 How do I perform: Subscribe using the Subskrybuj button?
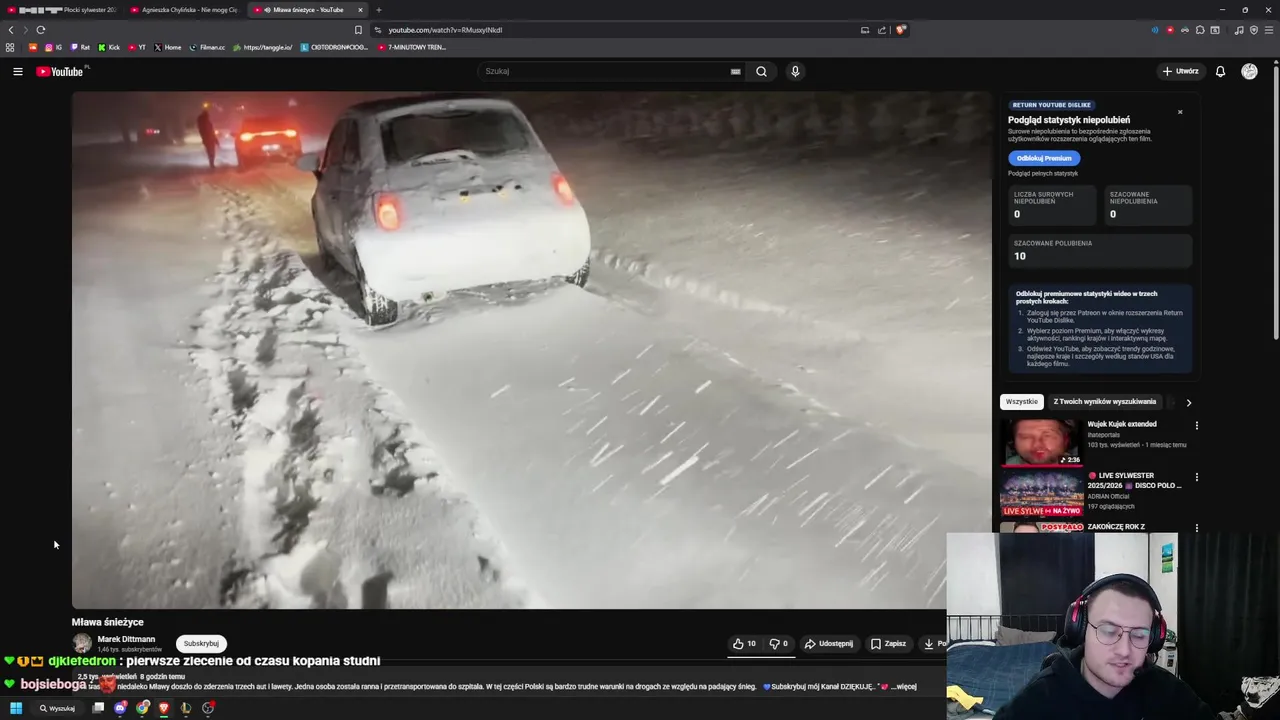[x=201, y=644]
